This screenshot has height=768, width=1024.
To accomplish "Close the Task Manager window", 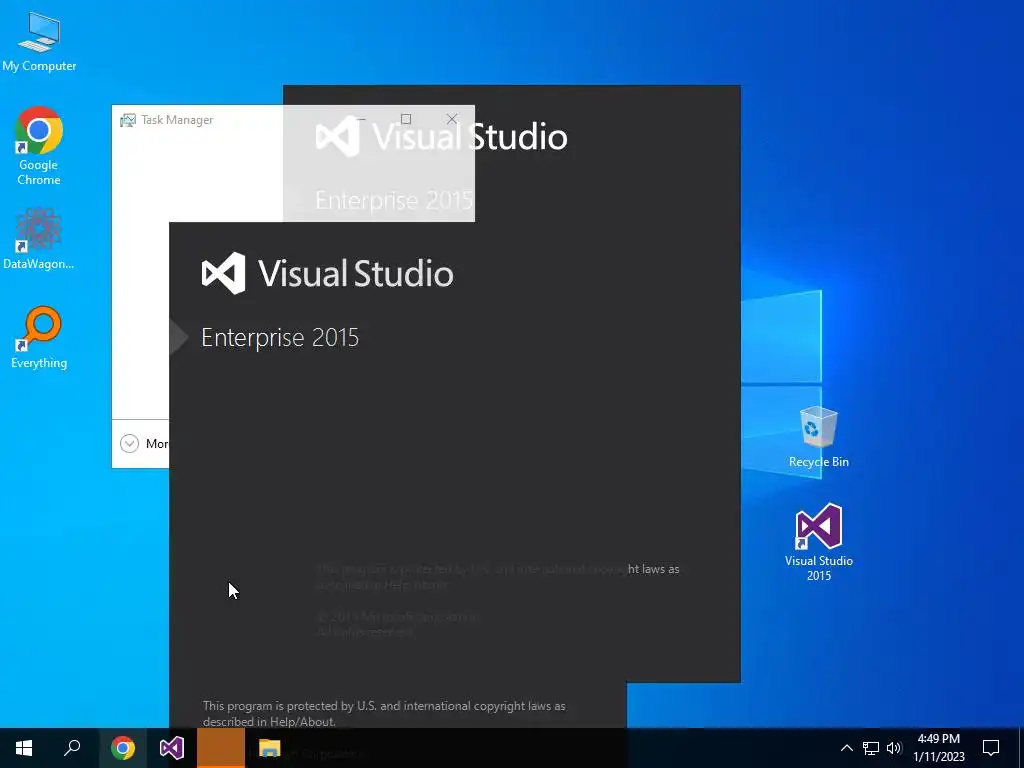I will (452, 119).
